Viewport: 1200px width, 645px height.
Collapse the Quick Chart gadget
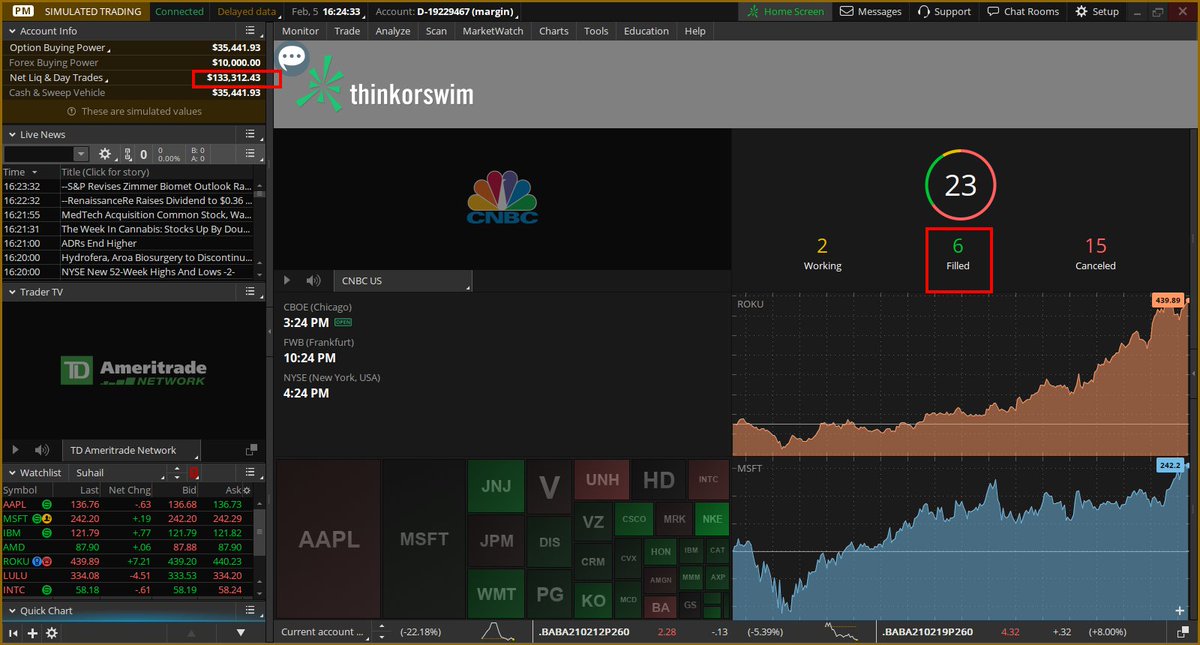[11, 610]
